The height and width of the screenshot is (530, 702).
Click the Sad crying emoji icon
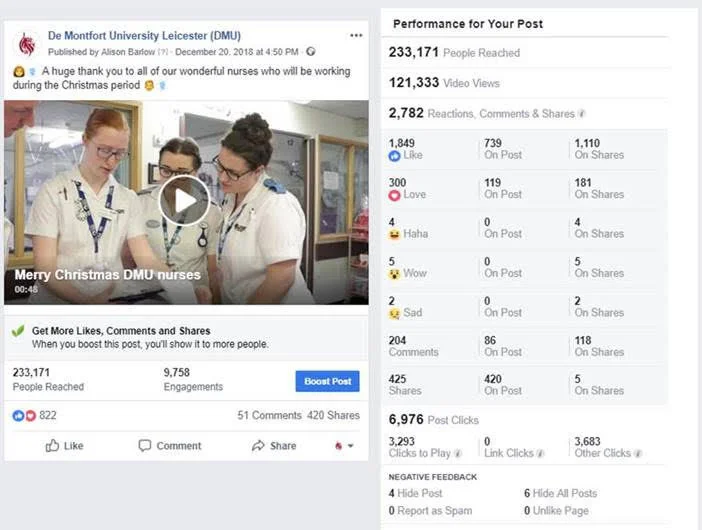[394, 313]
